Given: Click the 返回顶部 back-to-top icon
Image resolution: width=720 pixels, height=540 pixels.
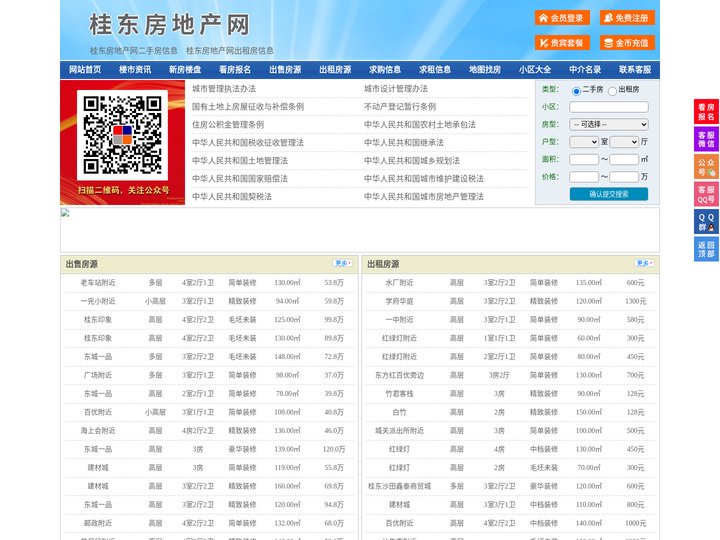Looking at the screenshot, I should pos(706,249).
